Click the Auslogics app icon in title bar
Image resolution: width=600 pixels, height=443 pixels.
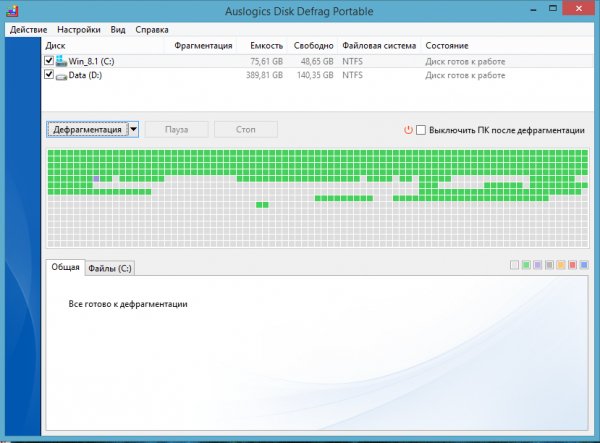coord(12,11)
